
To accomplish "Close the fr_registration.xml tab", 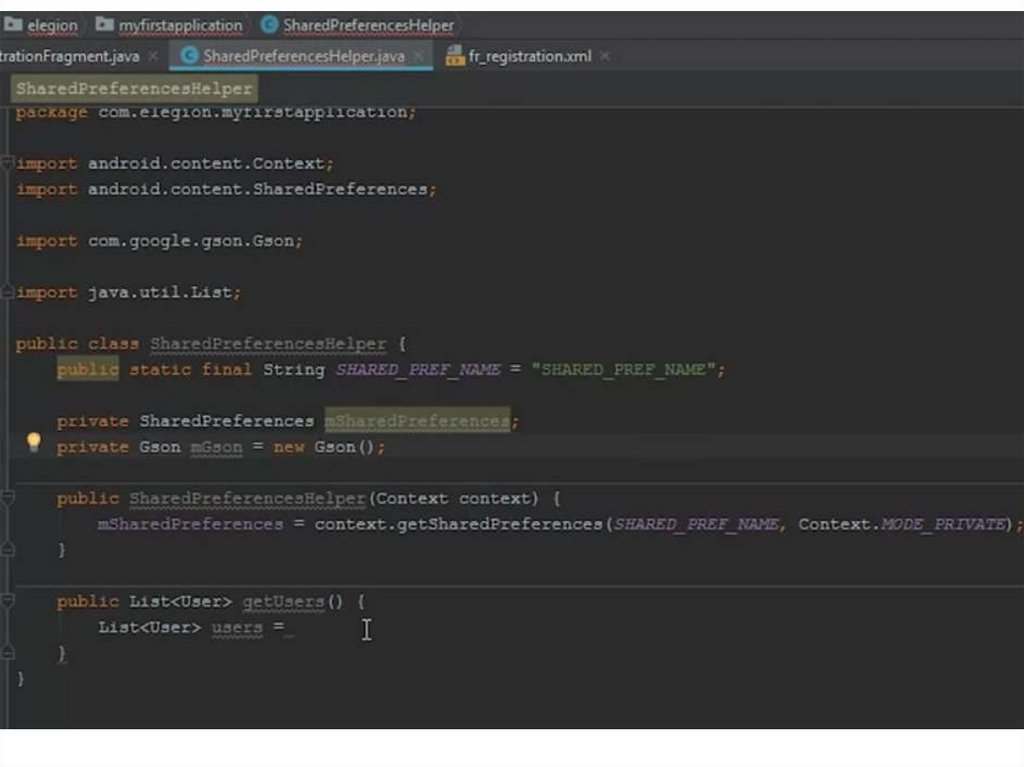I will (x=605, y=56).
